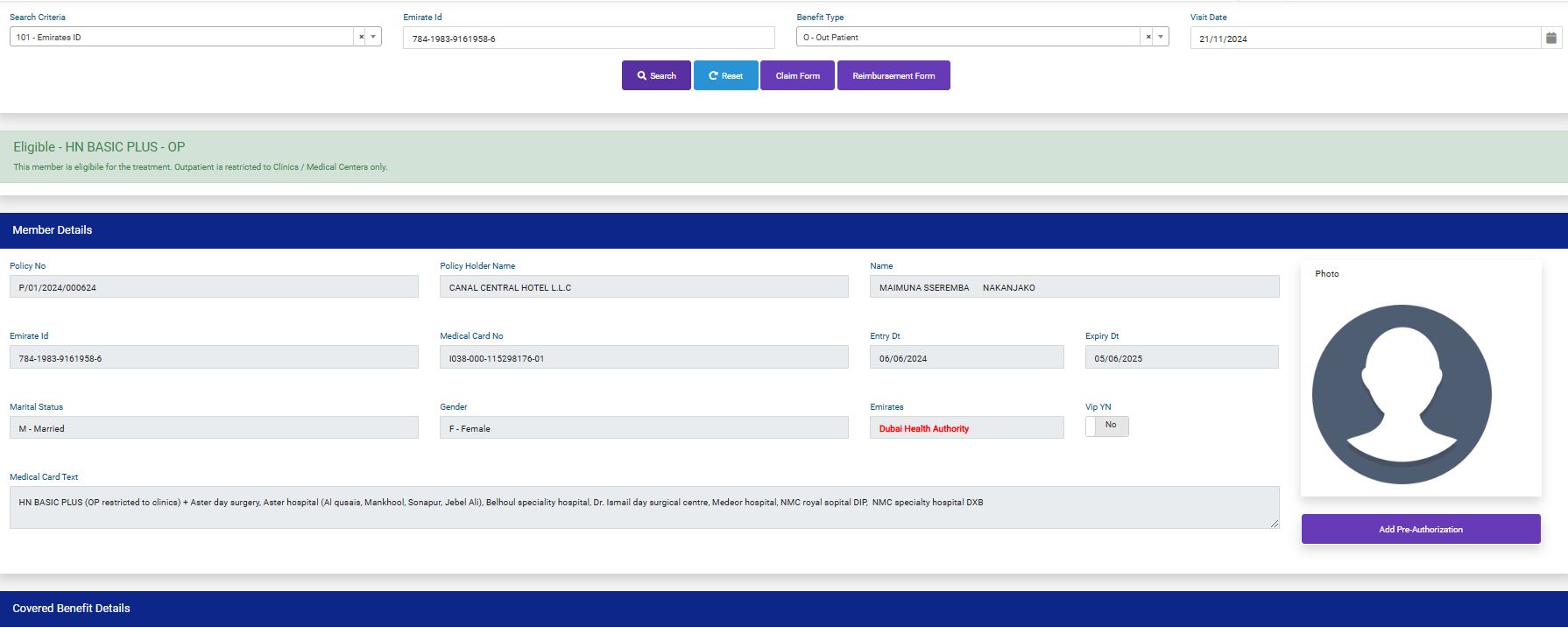Open the Visit Date calendar picker icon
This screenshot has width=1568, height=634.
[1551, 38]
